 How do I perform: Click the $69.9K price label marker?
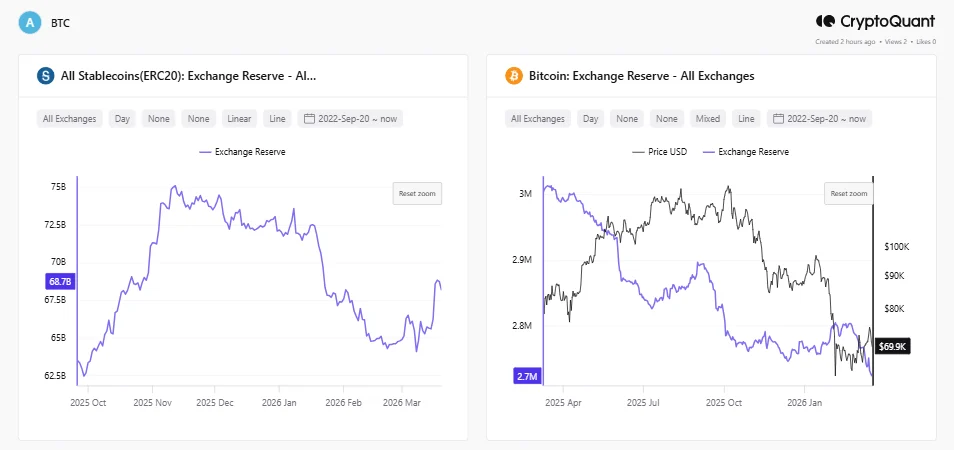[891, 347]
